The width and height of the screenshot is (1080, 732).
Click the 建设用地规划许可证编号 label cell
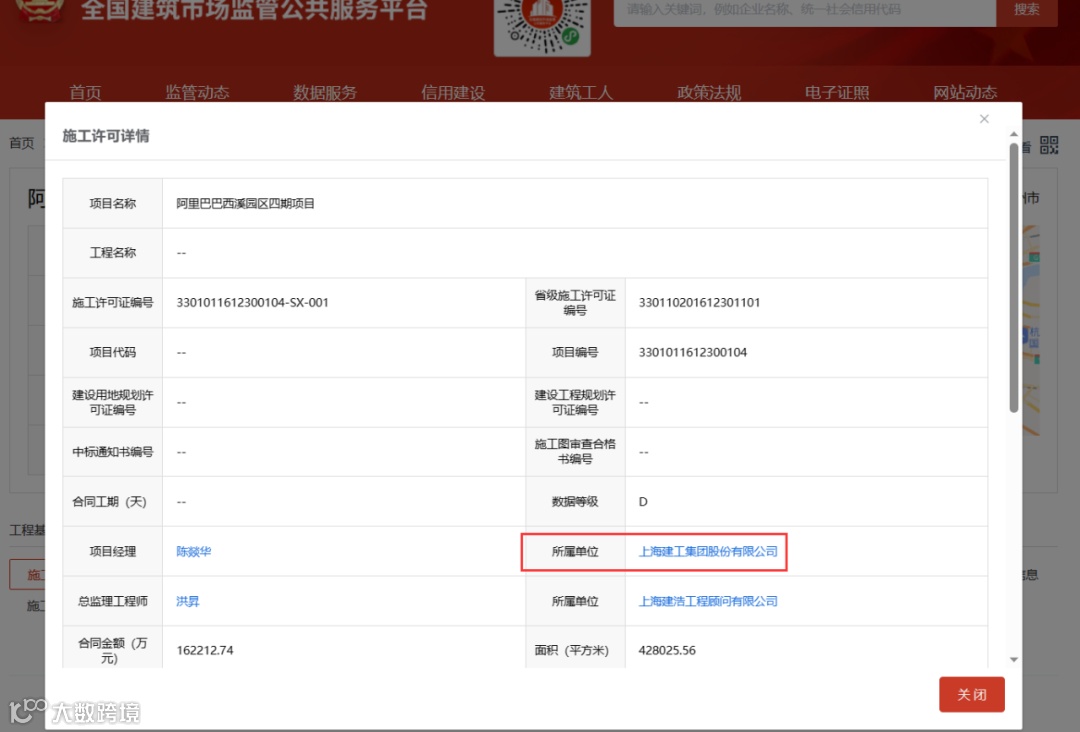tap(113, 402)
